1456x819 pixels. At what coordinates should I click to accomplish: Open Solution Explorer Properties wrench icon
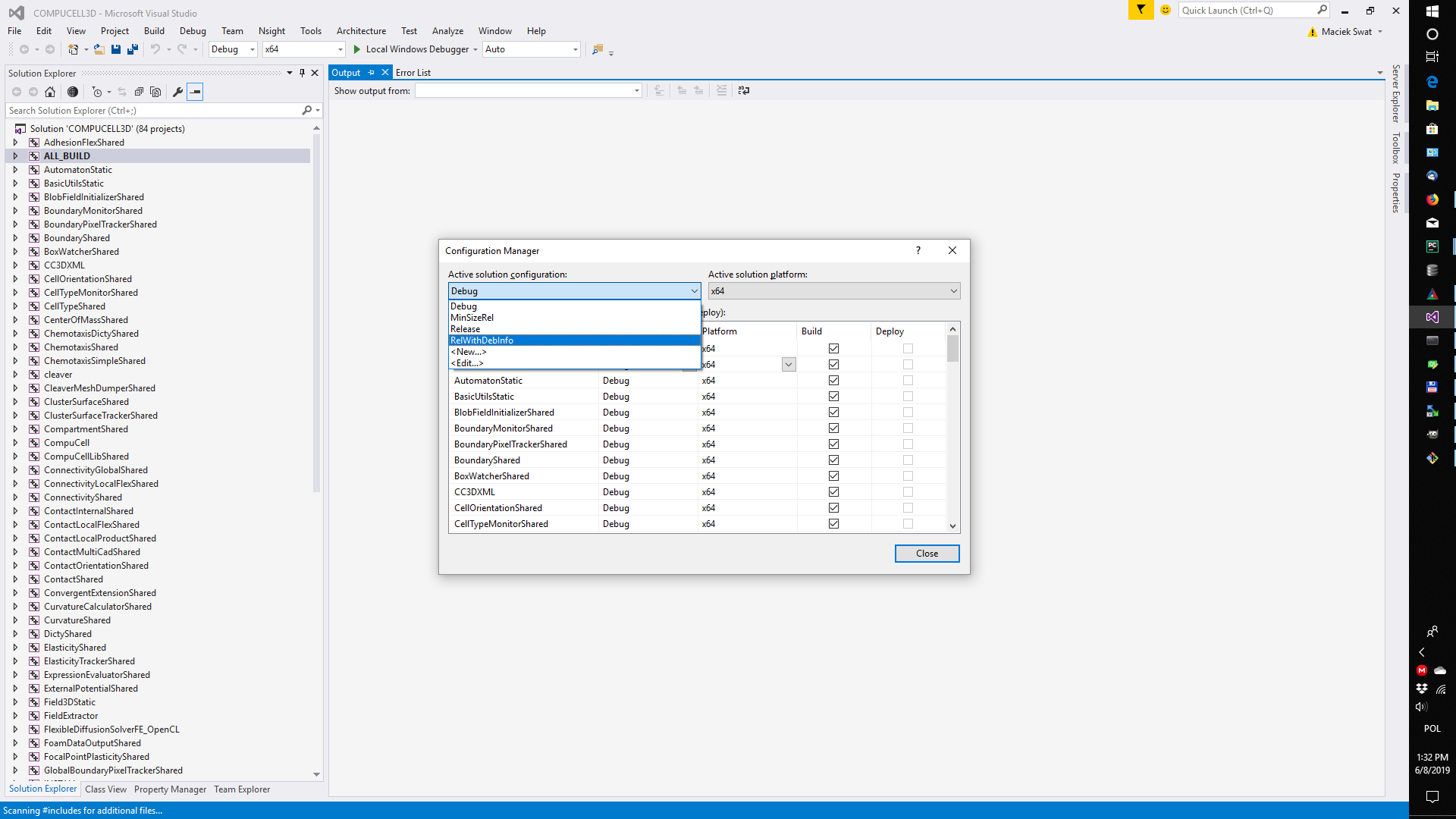pos(177,92)
